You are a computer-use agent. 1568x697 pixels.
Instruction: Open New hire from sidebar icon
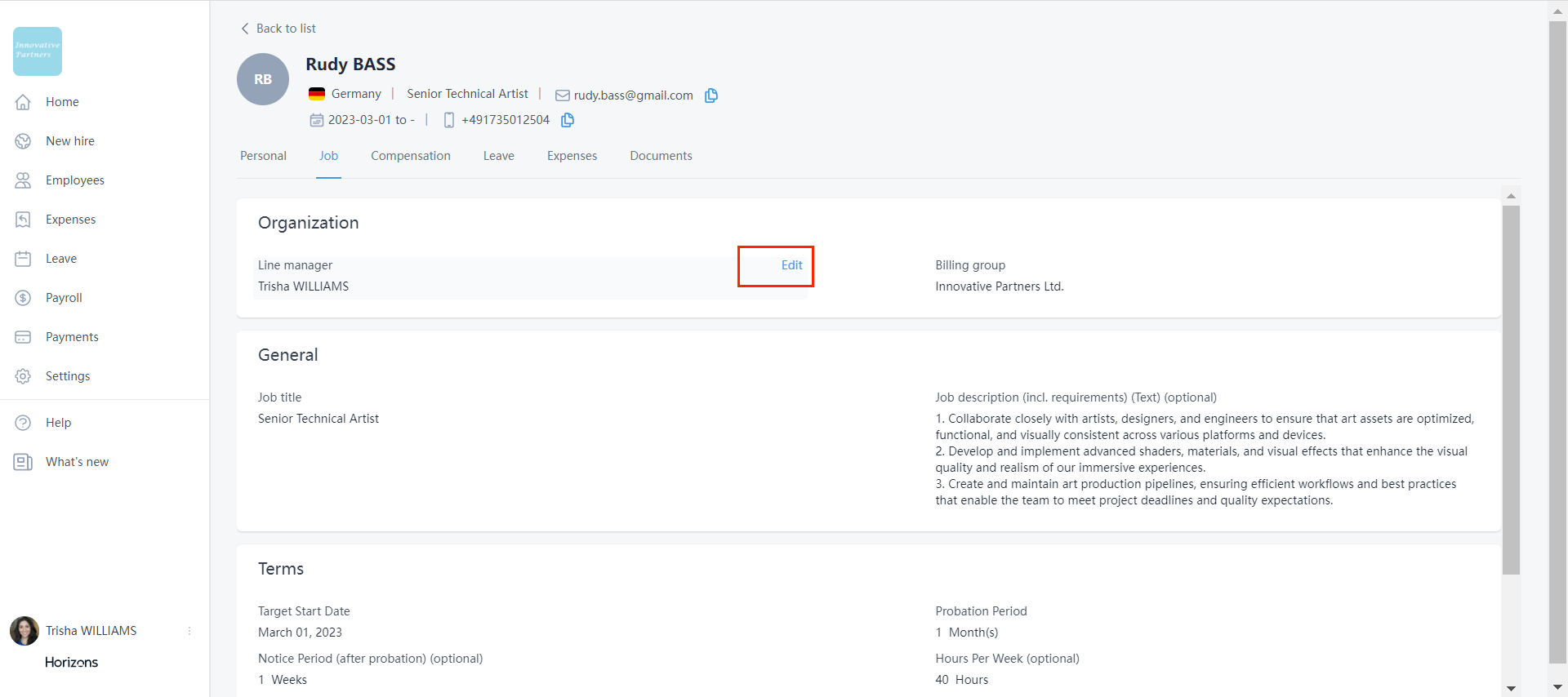tap(23, 141)
